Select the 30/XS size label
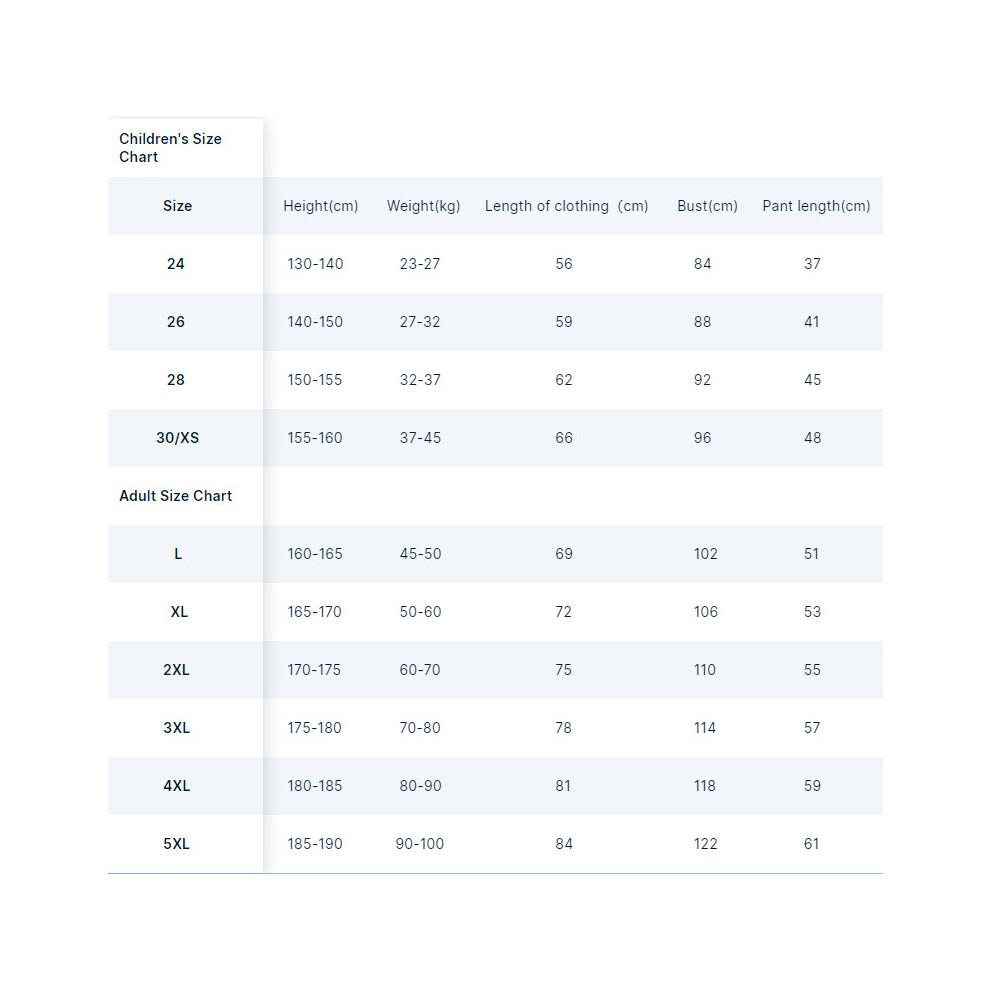This screenshot has width=990, height=990. coord(177,438)
